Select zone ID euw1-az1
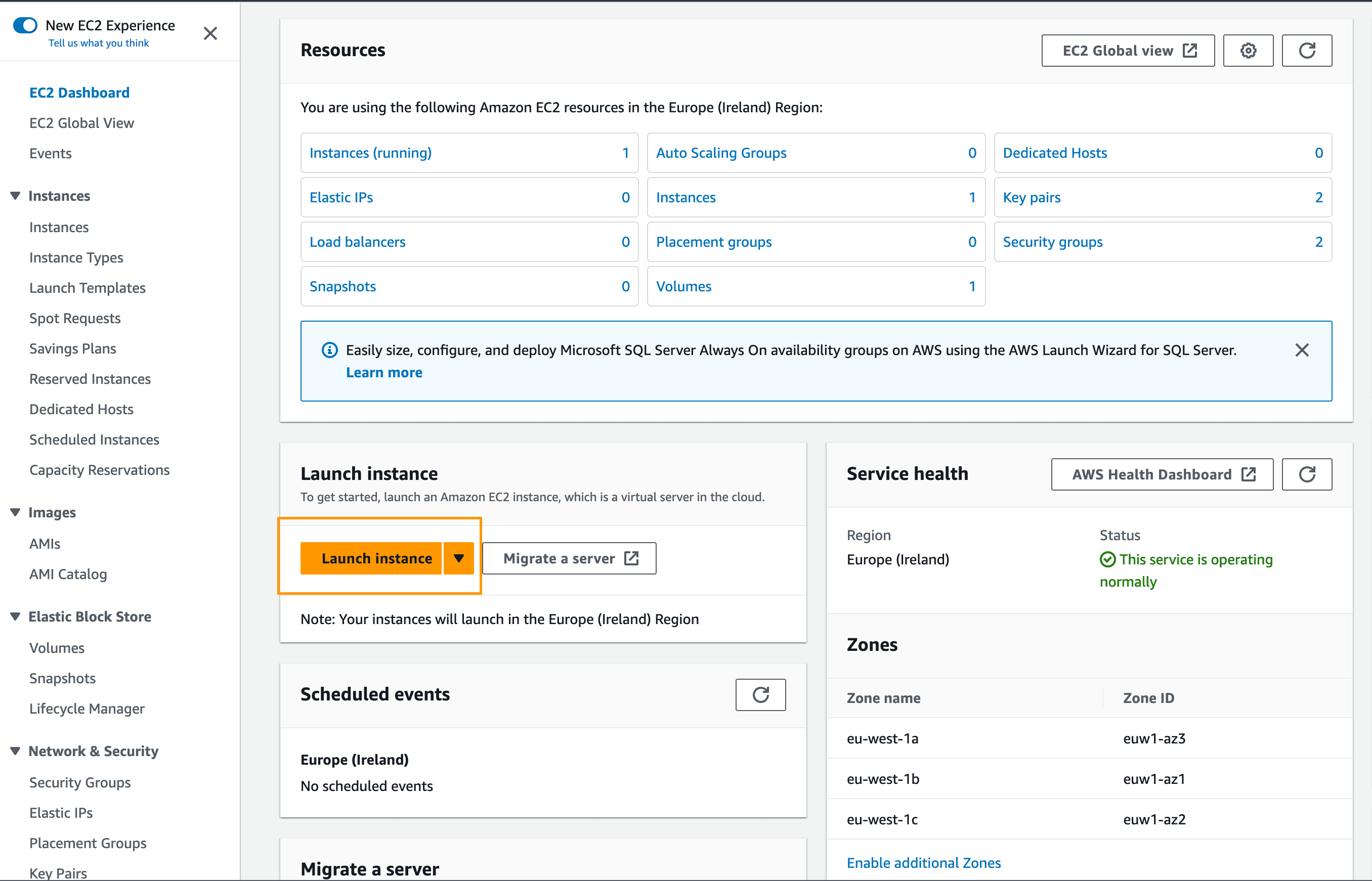Image resolution: width=1372 pixels, height=881 pixels. (1154, 779)
